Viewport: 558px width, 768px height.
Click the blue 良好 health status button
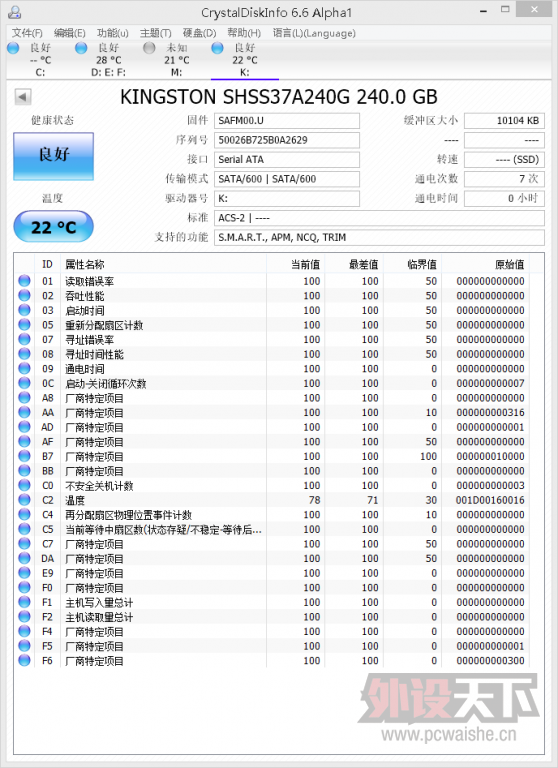[x=53, y=156]
